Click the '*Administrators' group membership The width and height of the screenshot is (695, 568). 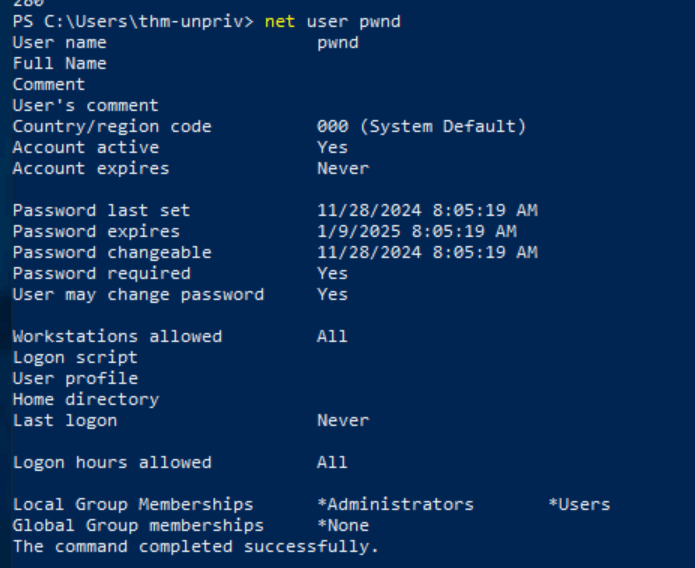pyautogui.click(x=395, y=505)
